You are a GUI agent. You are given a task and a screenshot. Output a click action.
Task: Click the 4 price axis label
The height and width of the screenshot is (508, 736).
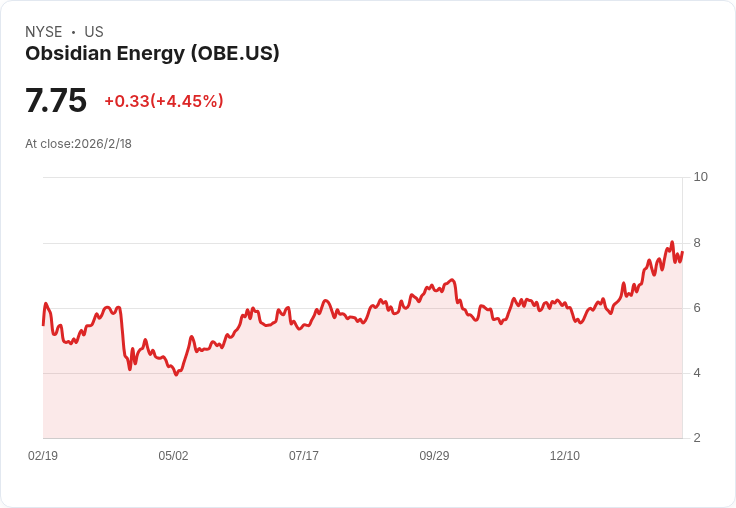point(697,373)
